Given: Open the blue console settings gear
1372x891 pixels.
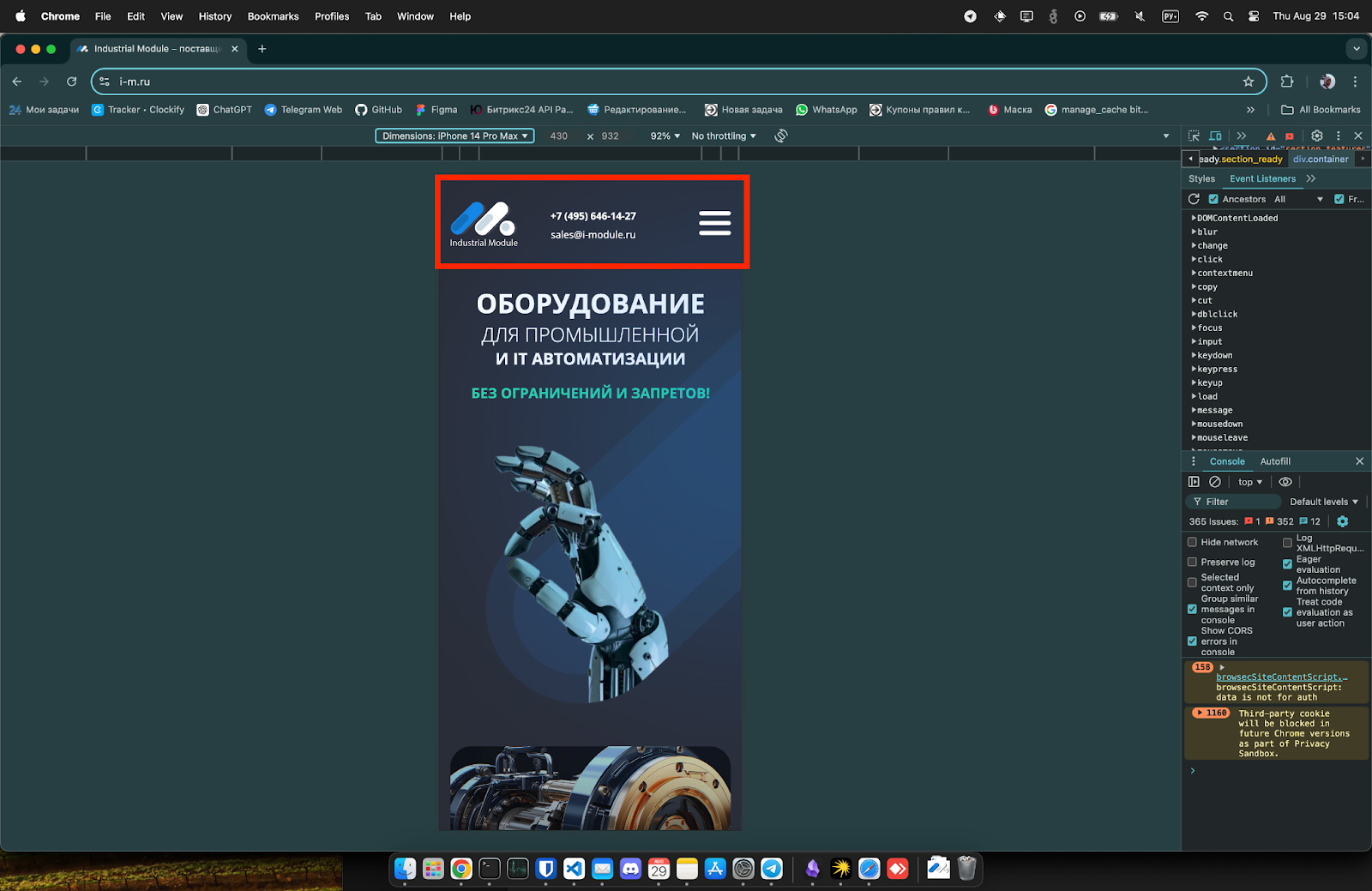Looking at the screenshot, I should tap(1343, 521).
